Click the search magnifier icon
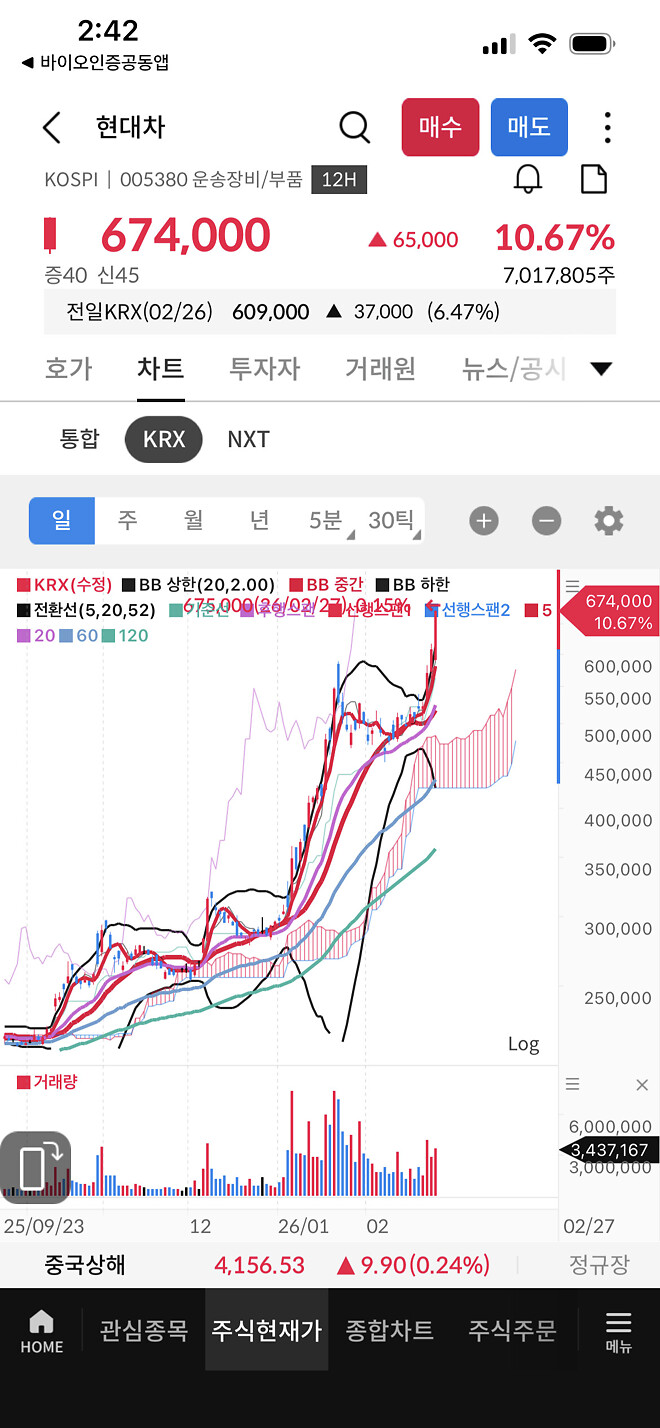This screenshot has width=660, height=1428. (x=354, y=127)
